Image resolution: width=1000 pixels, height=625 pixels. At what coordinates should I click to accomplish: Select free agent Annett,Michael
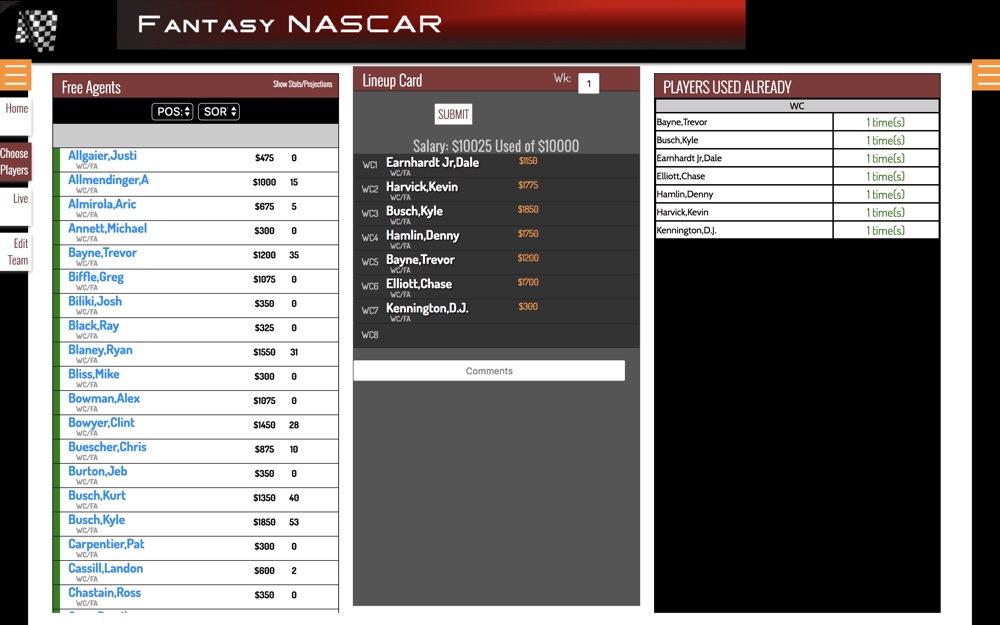pyautogui.click(x=107, y=228)
